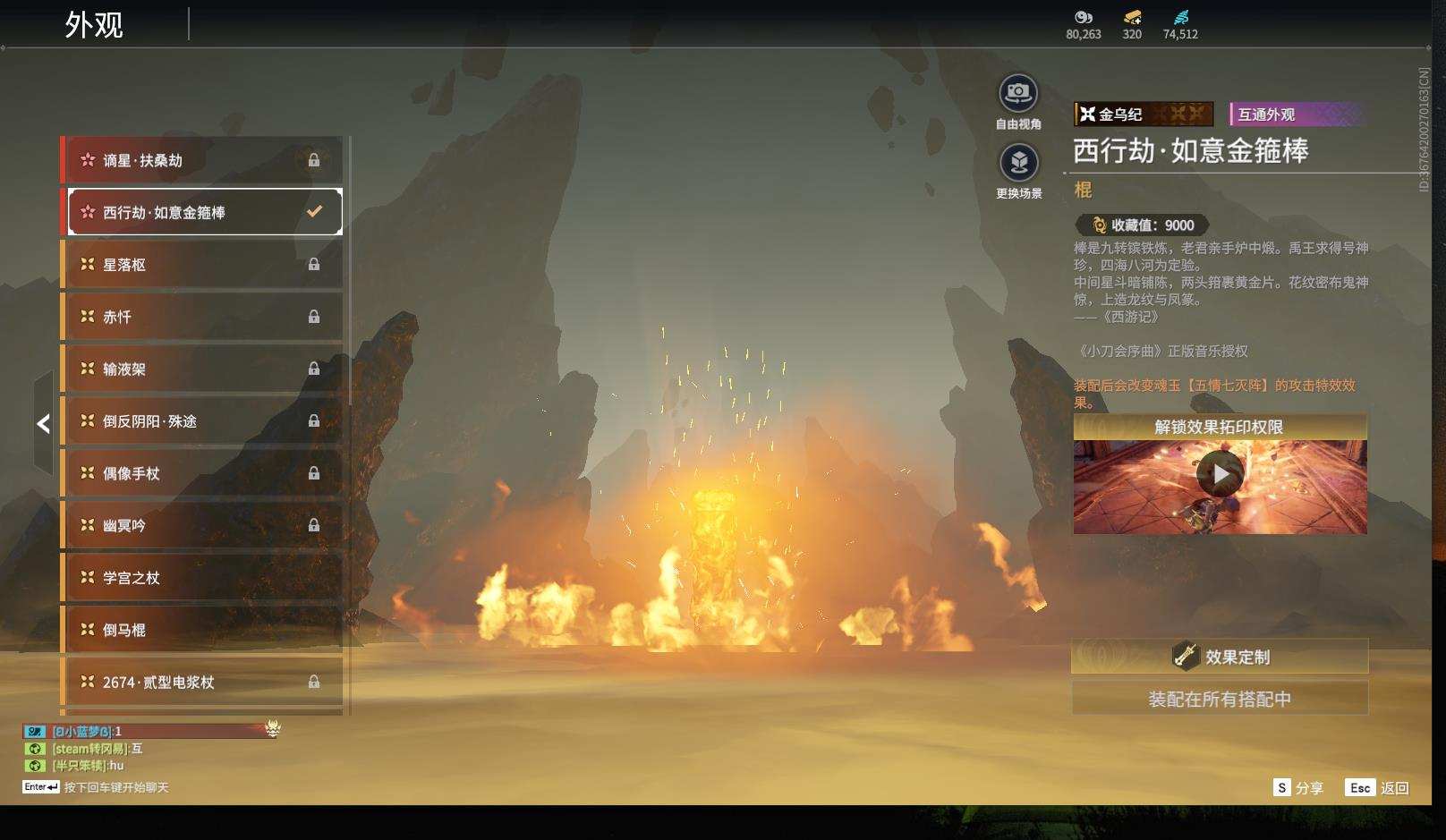Click the orange 装配后会改变魂玉 effect note
Image resolution: width=1446 pixels, height=840 pixels.
point(1215,394)
